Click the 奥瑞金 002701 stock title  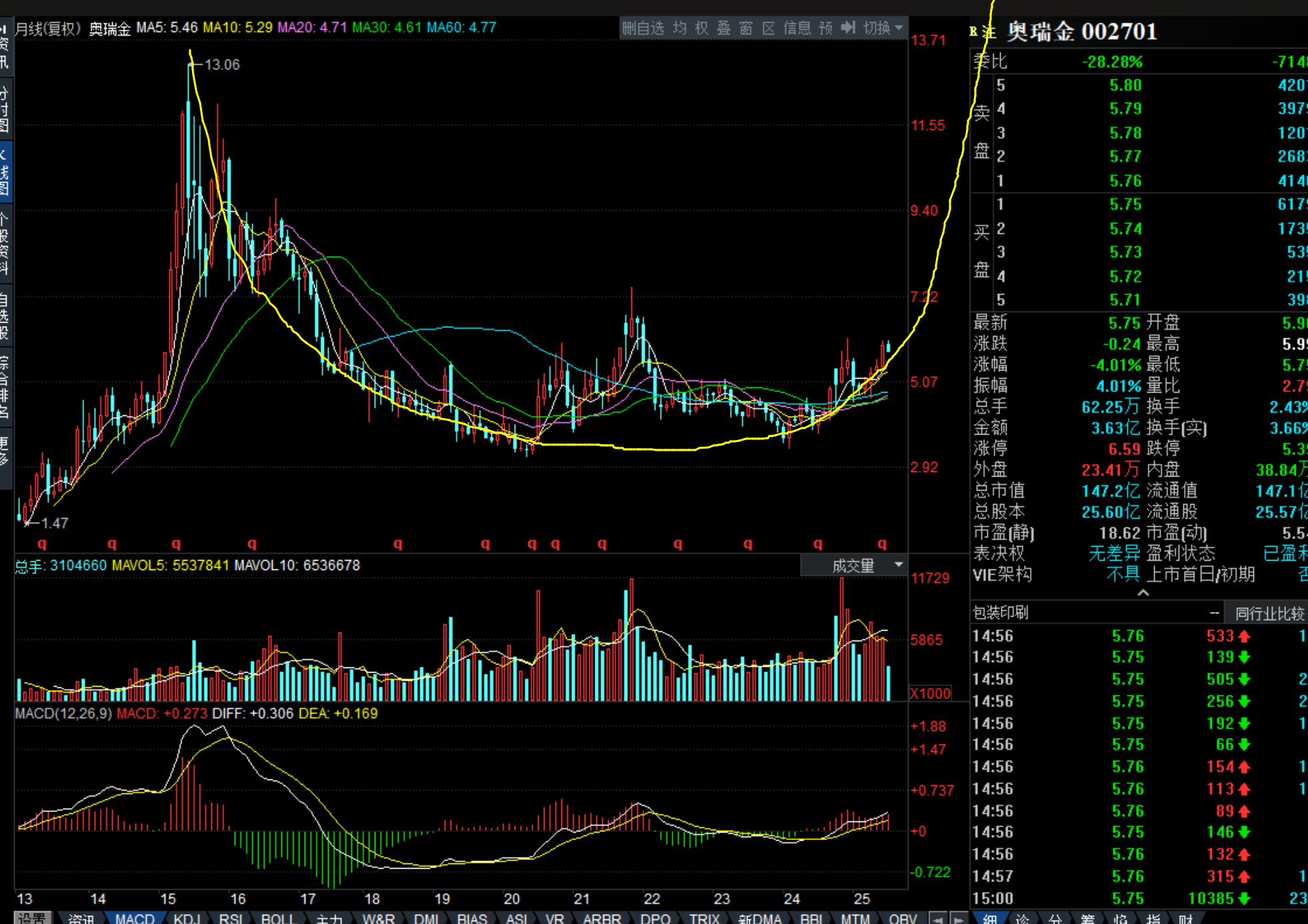pyautogui.click(x=1082, y=31)
